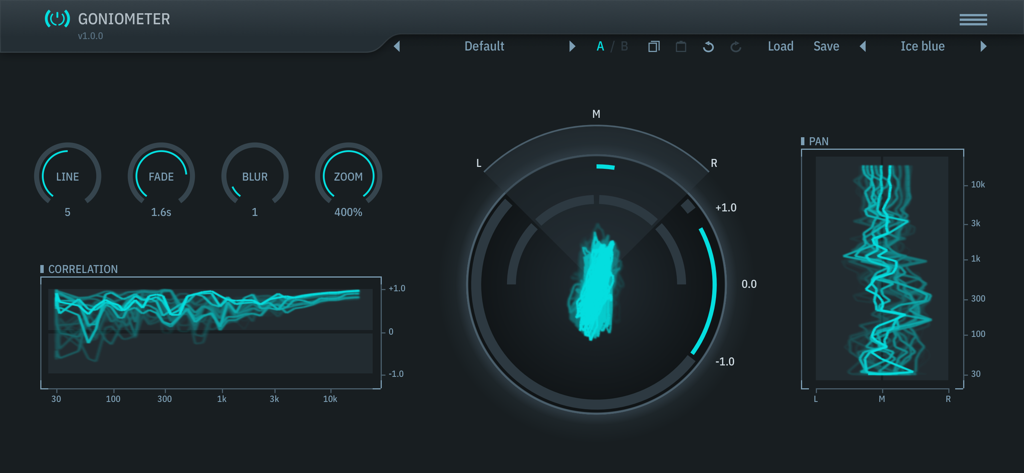Click the undo arrow icon
This screenshot has height=473, width=1024.
pyautogui.click(x=708, y=47)
